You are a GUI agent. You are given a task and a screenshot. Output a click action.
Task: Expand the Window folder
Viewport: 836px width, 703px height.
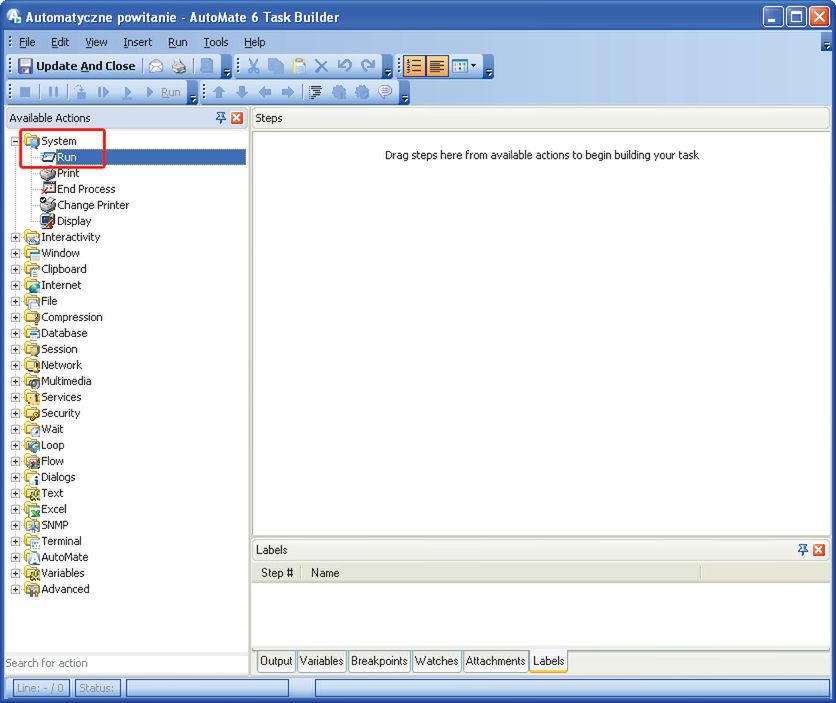tap(15, 253)
